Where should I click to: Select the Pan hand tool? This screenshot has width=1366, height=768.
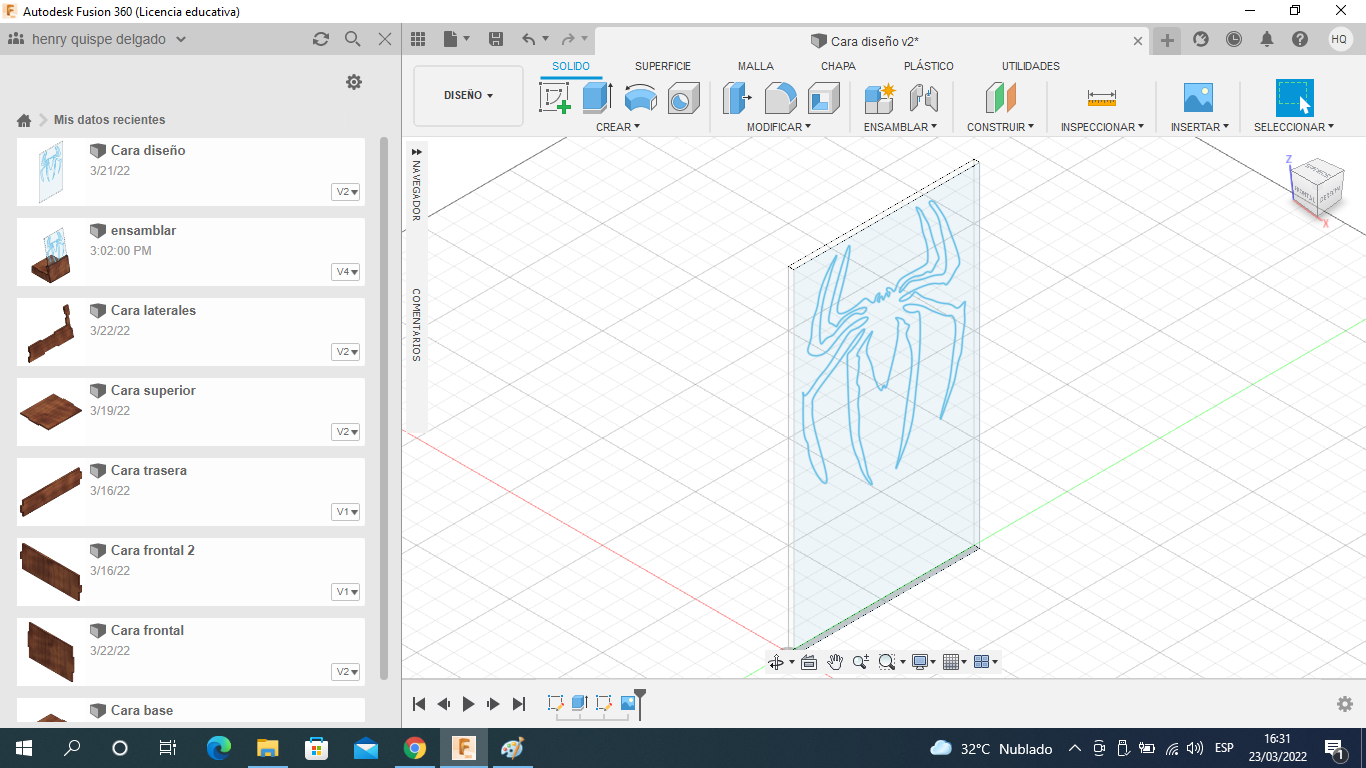pyautogui.click(x=834, y=662)
